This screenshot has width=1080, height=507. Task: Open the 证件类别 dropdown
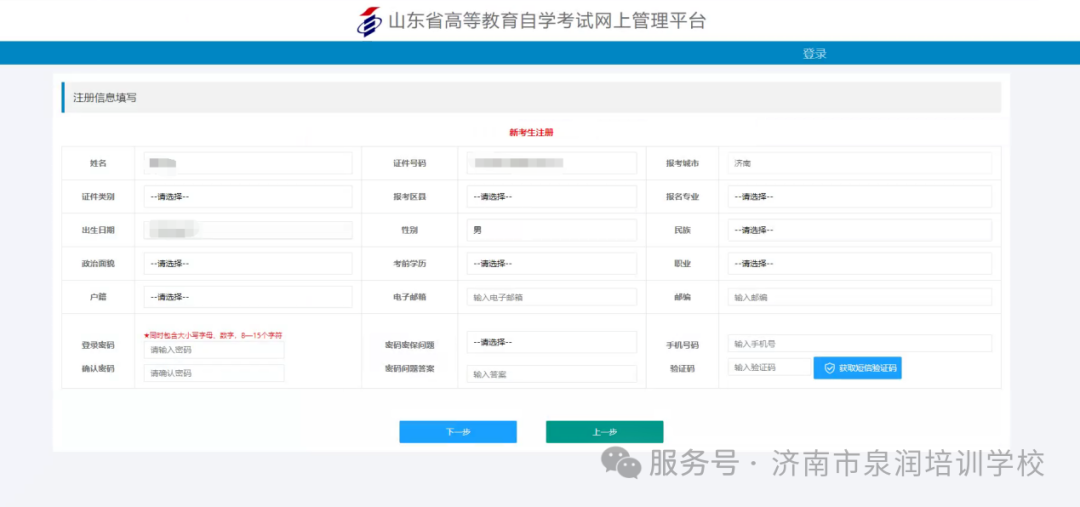(x=248, y=196)
